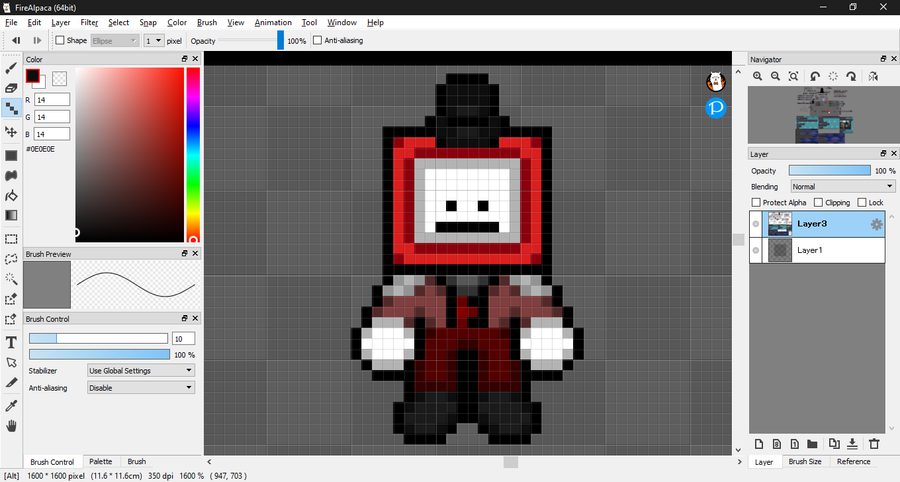
Task: Switch to the Brush Size tab
Action: 805,461
